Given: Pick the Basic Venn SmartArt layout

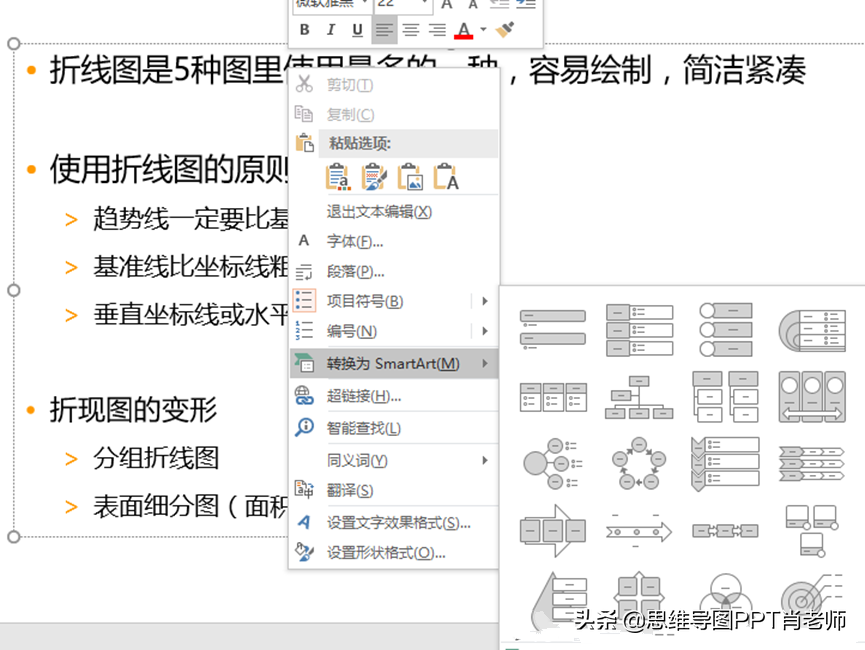Looking at the screenshot, I should point(725,596).
